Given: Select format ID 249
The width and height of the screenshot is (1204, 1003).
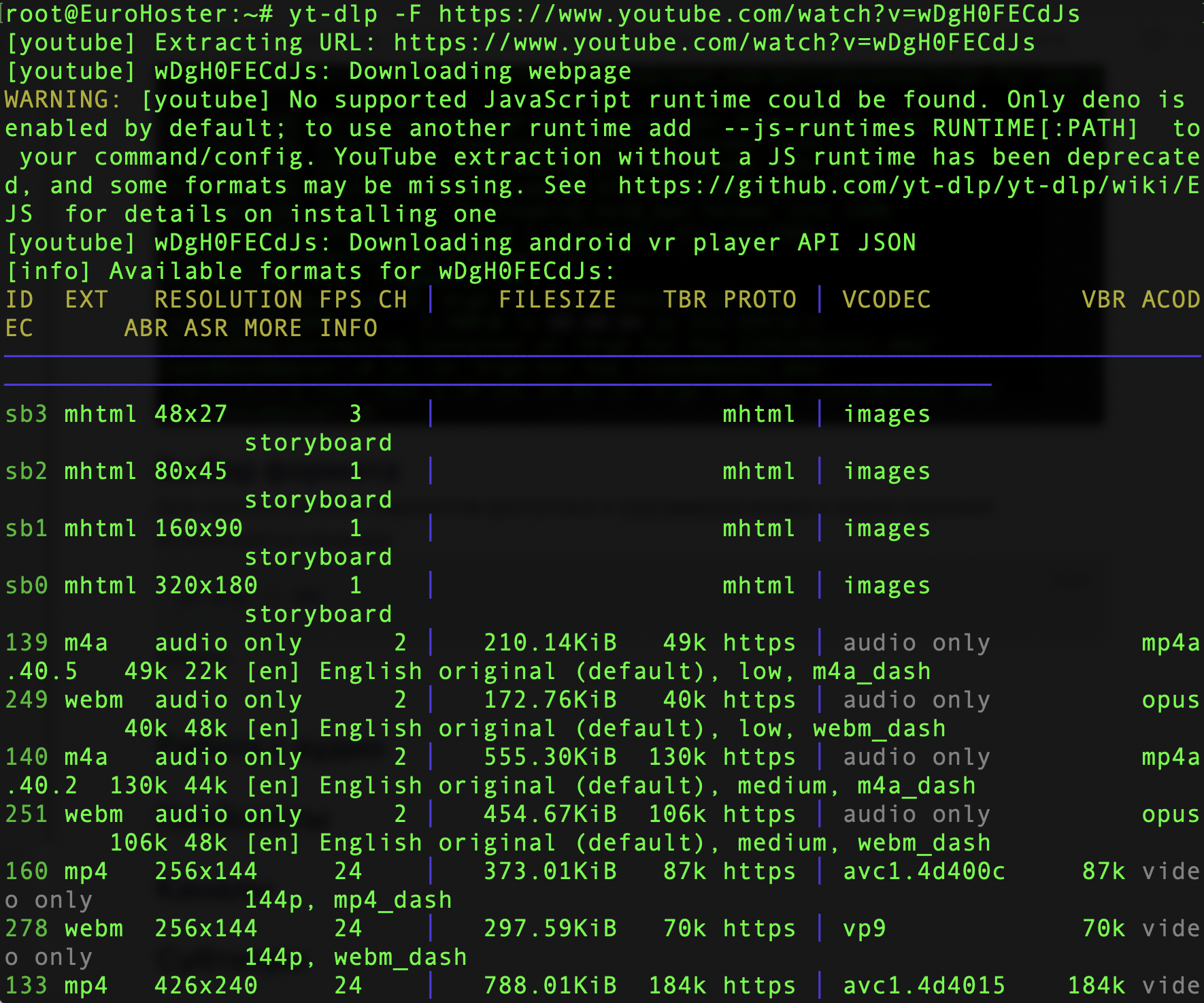Looking at the screenshot, I should (27, 700).
